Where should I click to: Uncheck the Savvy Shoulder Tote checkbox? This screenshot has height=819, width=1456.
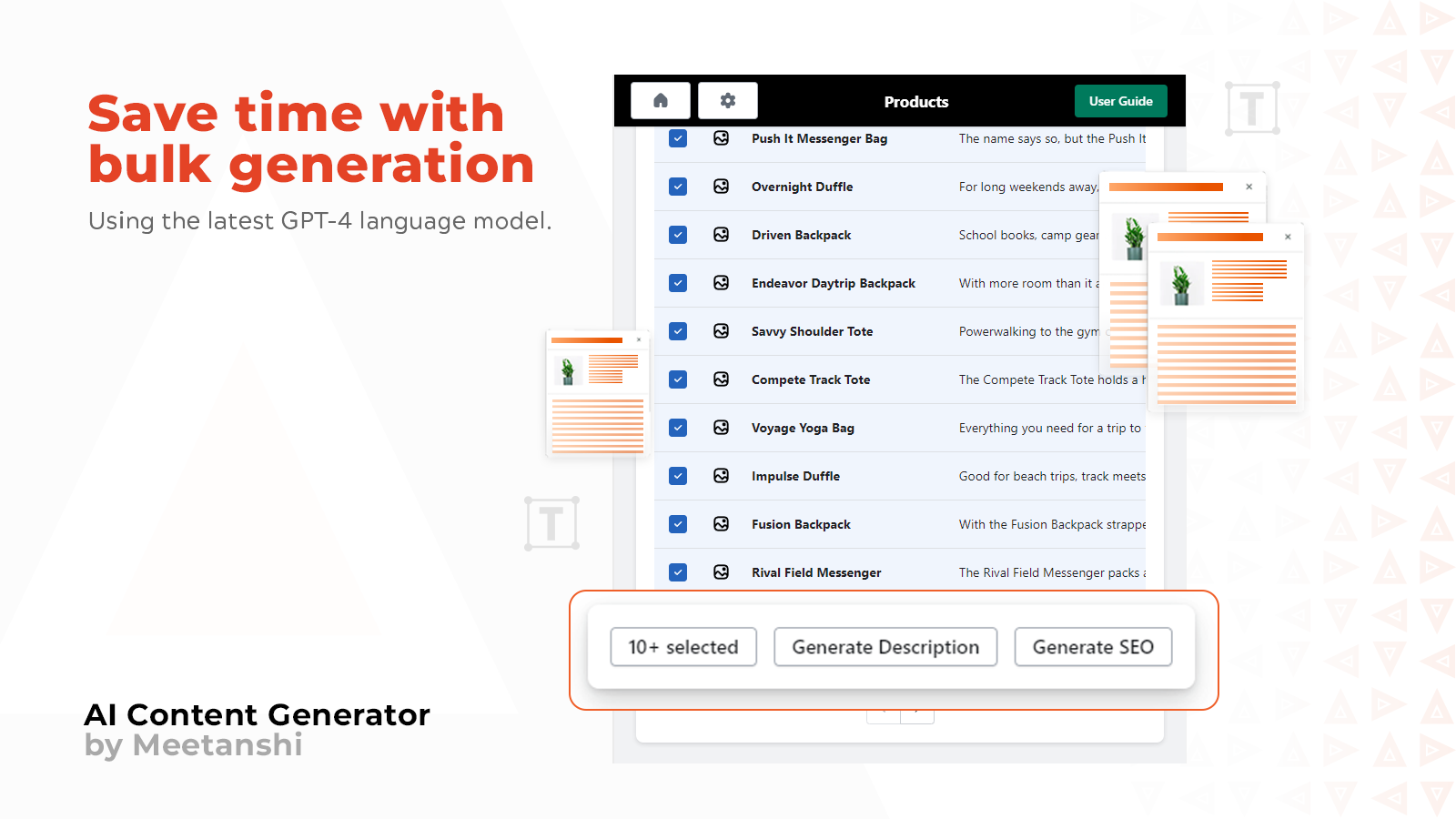click(x=678, y=331)
